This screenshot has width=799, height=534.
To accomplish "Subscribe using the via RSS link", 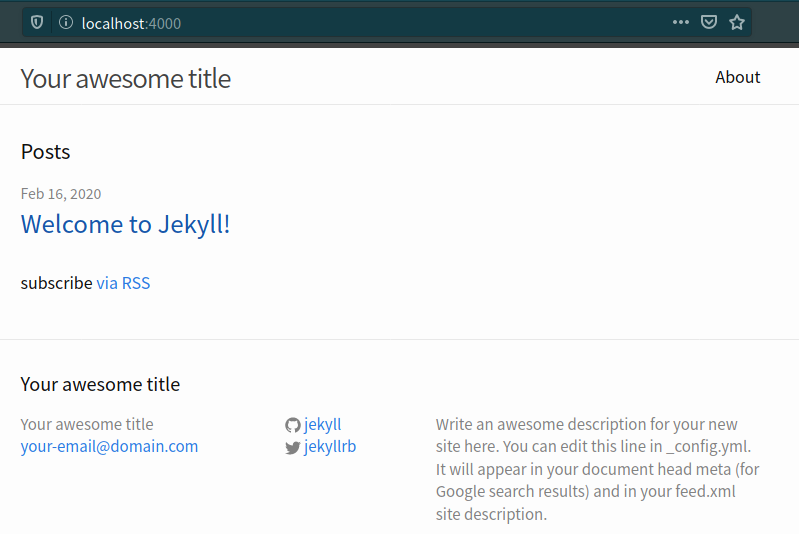I will pos(123,283).
